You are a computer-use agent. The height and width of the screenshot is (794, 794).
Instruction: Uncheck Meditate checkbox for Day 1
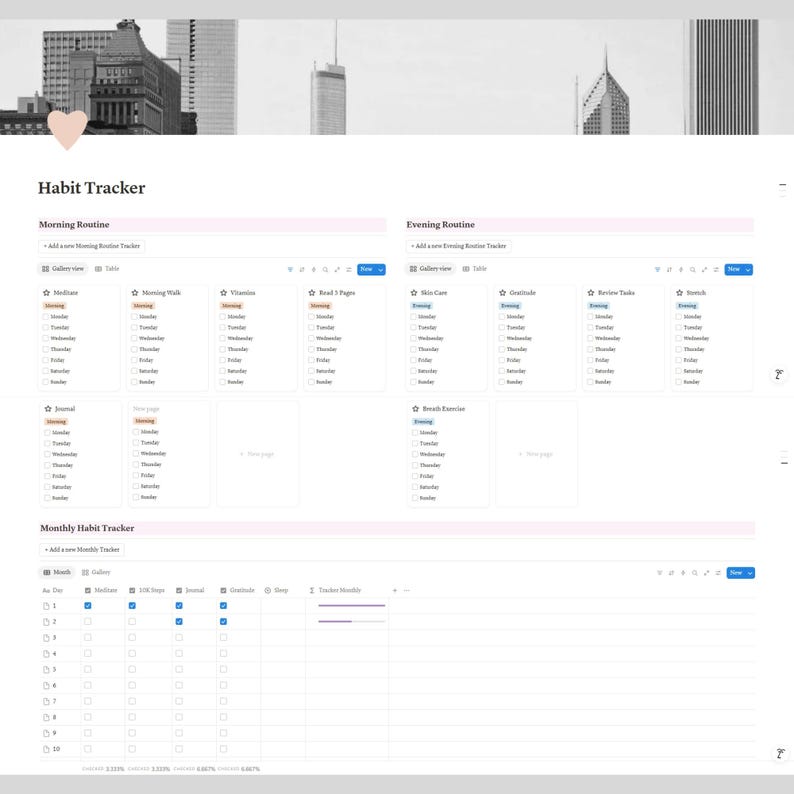tap(88, 606)
